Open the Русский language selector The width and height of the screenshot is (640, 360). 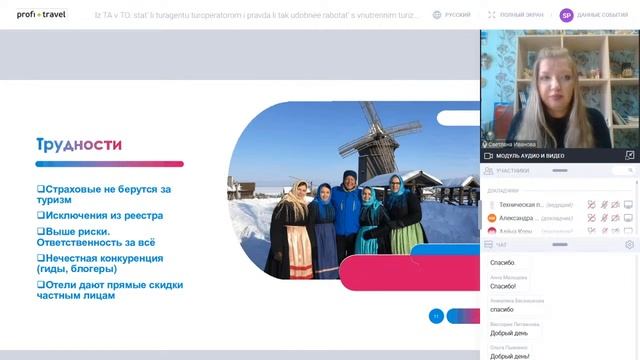458,15
